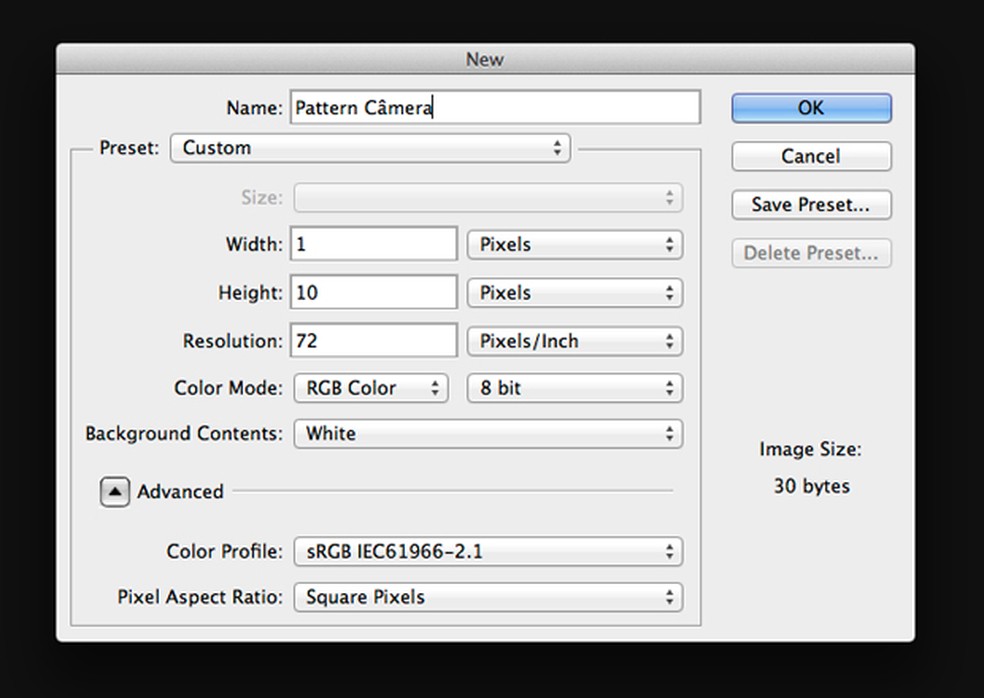The width and height of the screenshot is (984, 698).
Task: Open the Height units dropdown
Action: 574,293
